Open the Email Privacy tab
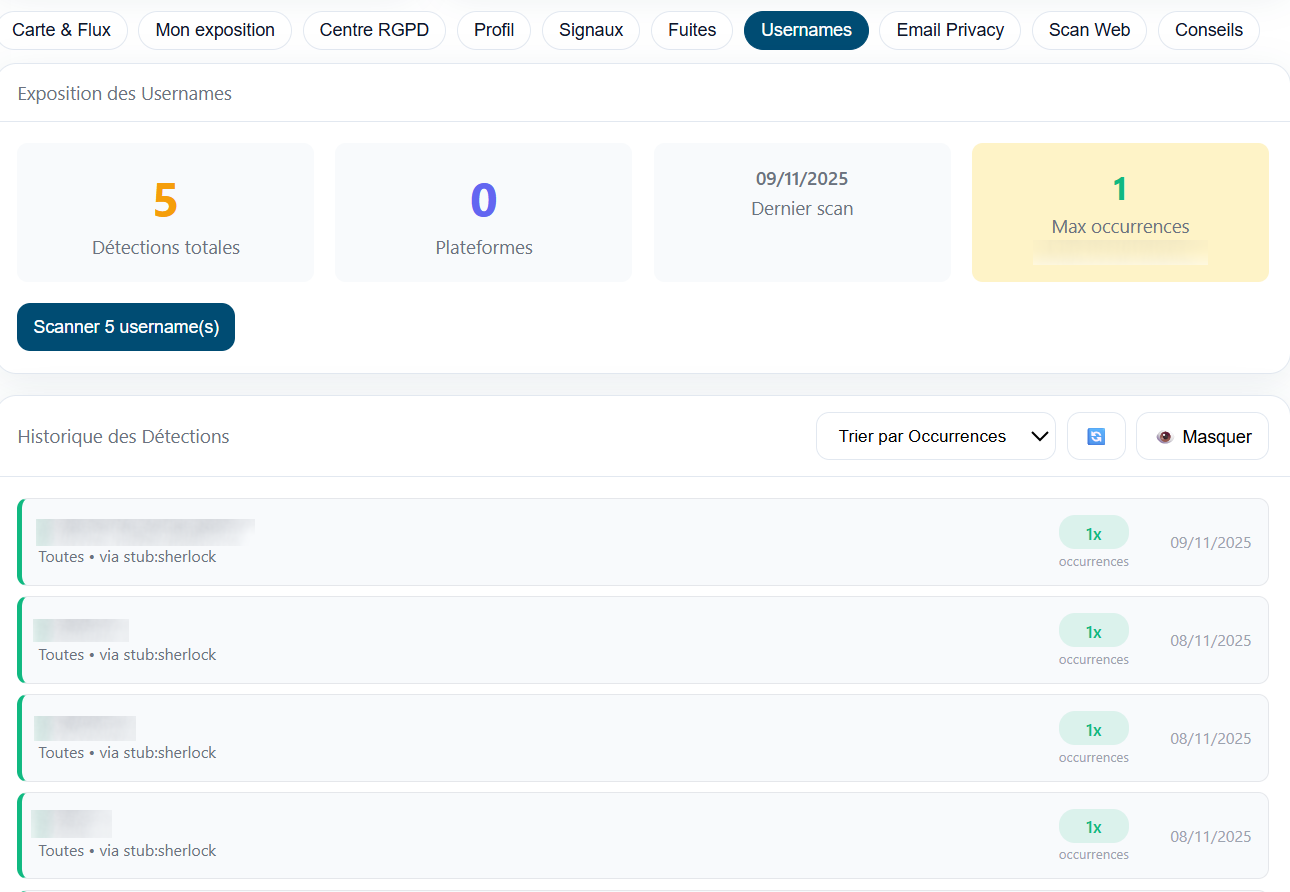 (950, 30)
